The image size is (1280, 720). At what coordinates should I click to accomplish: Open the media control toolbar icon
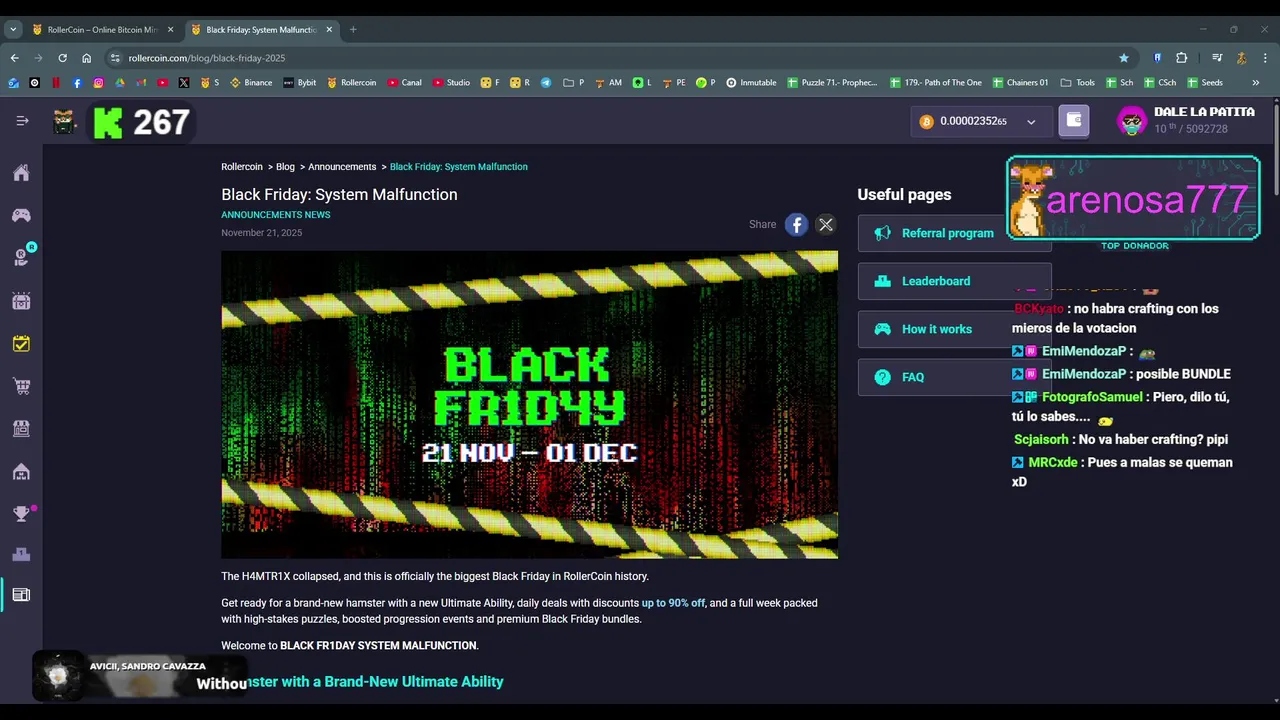coord(1217,58)
